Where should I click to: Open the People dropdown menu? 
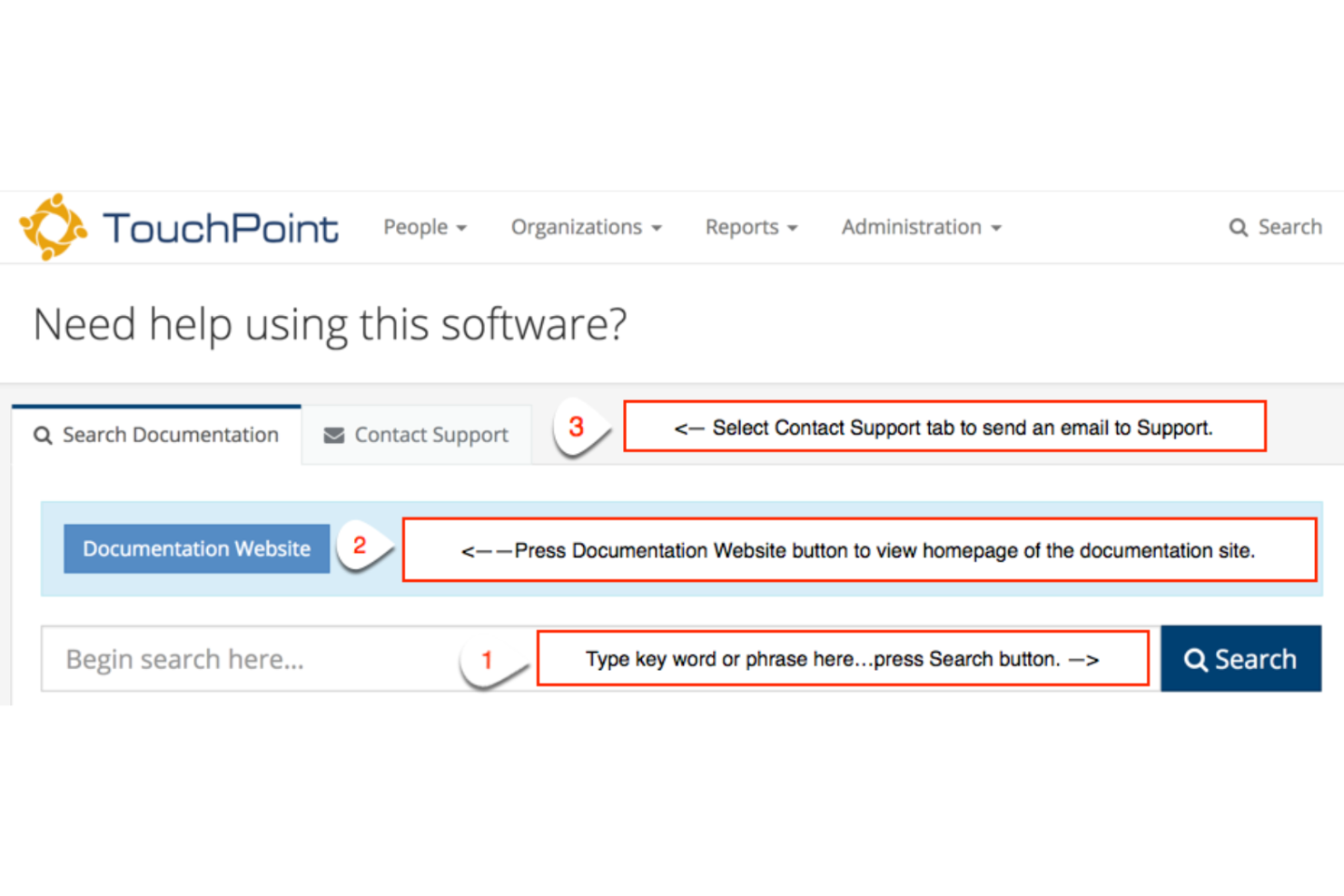pyautogui.click(x=425, y=227)
